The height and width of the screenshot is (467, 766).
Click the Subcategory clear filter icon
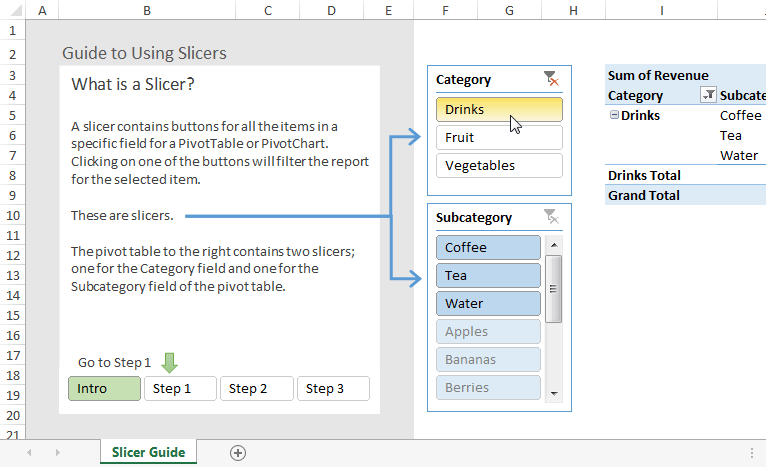pyautogui.click(x=550, y=217)
